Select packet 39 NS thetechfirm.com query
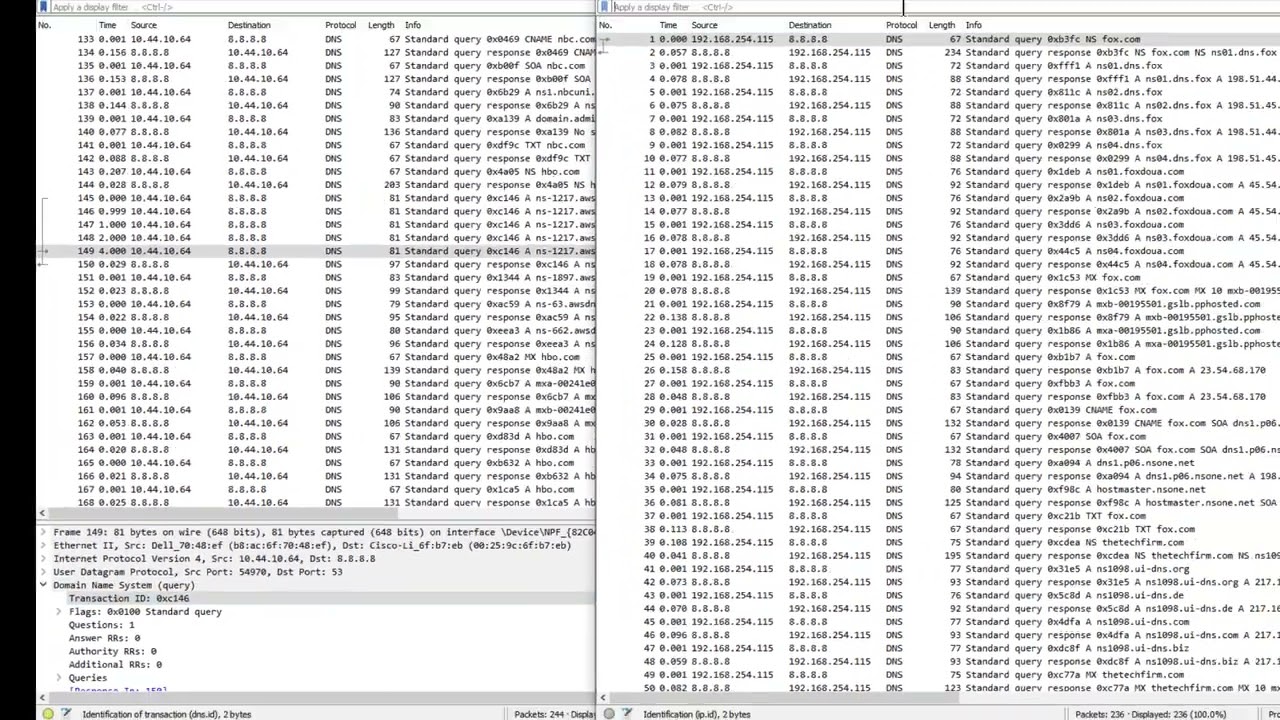Screen dimensions: 1280x720 pos(940,542)
